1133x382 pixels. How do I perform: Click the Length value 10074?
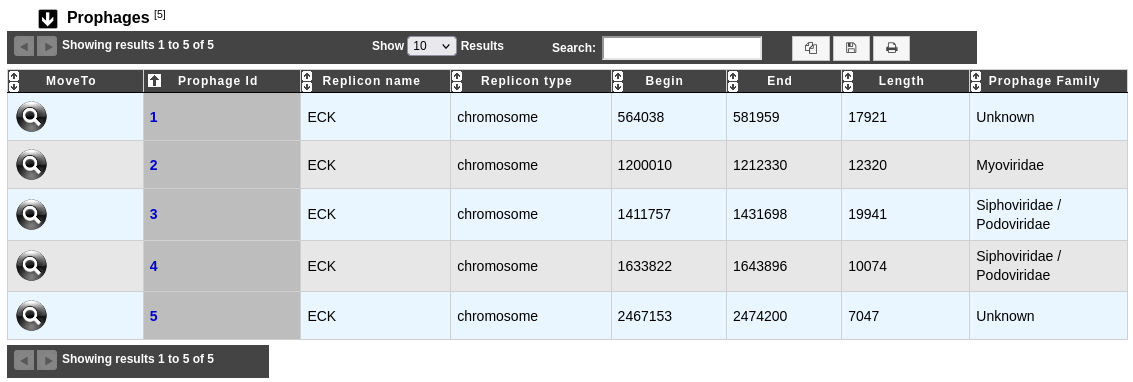[x=867, y=266]
